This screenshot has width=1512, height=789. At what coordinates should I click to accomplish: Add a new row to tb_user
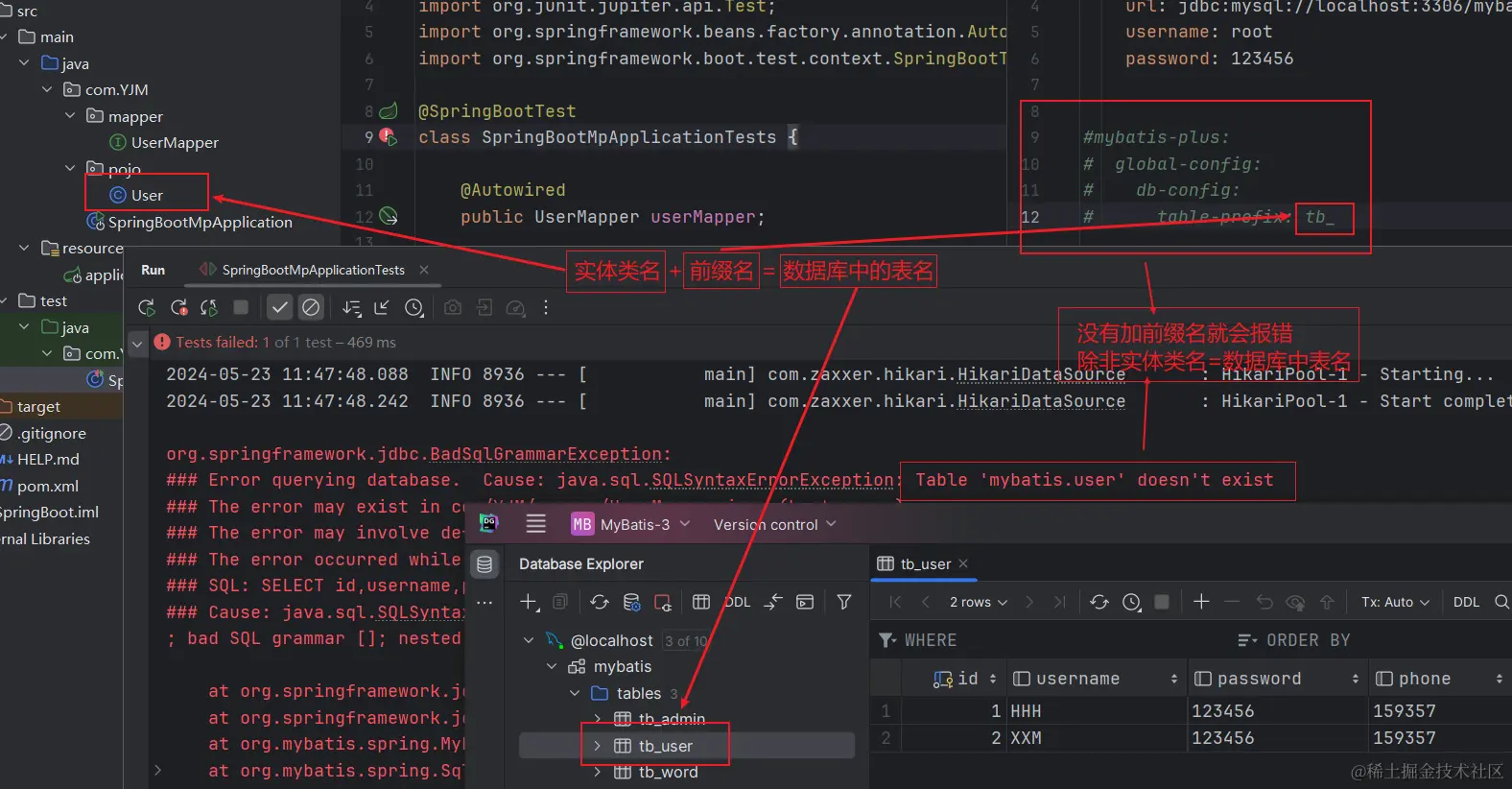1201,602
